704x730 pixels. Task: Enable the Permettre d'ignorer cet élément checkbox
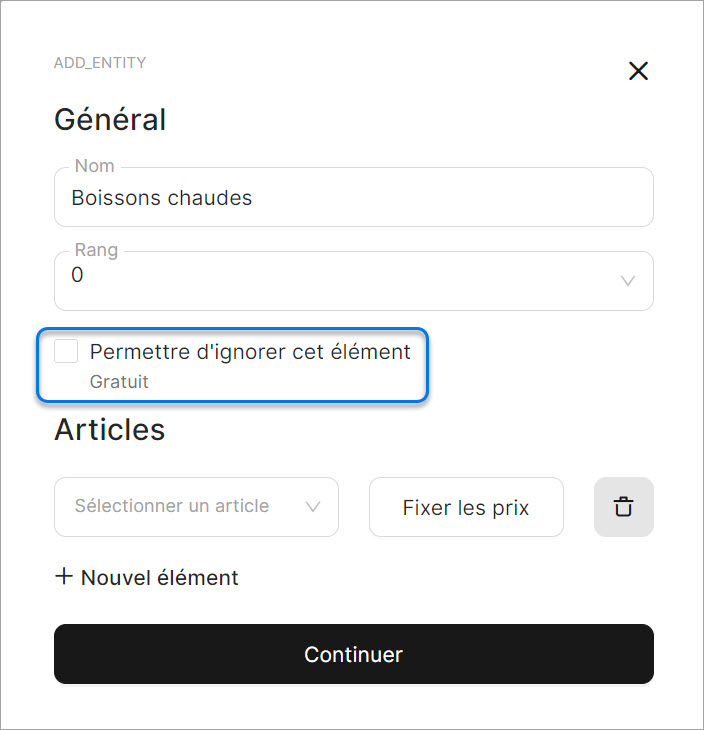click(x=67, y=351)
